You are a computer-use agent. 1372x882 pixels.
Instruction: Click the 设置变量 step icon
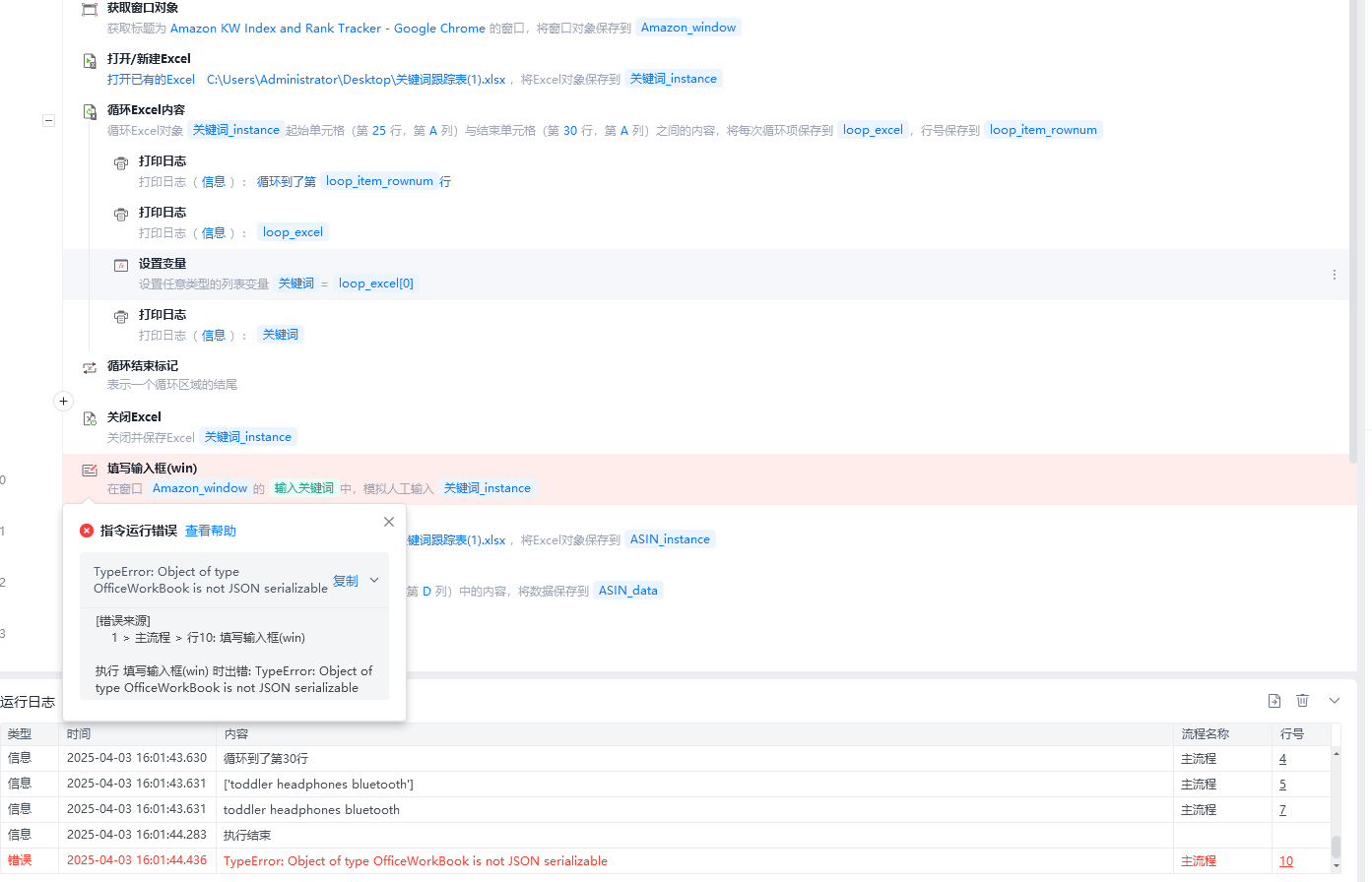pyautogui.click(x=121, y=265)
